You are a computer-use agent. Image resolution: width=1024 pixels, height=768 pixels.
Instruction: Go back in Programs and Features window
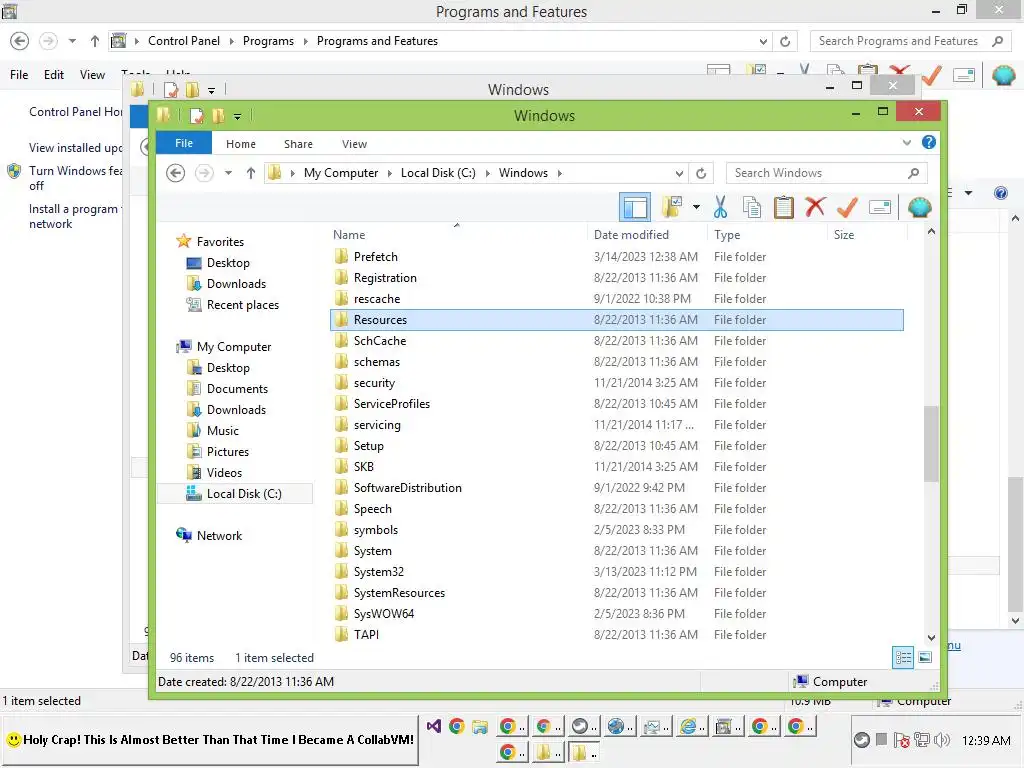20,41
